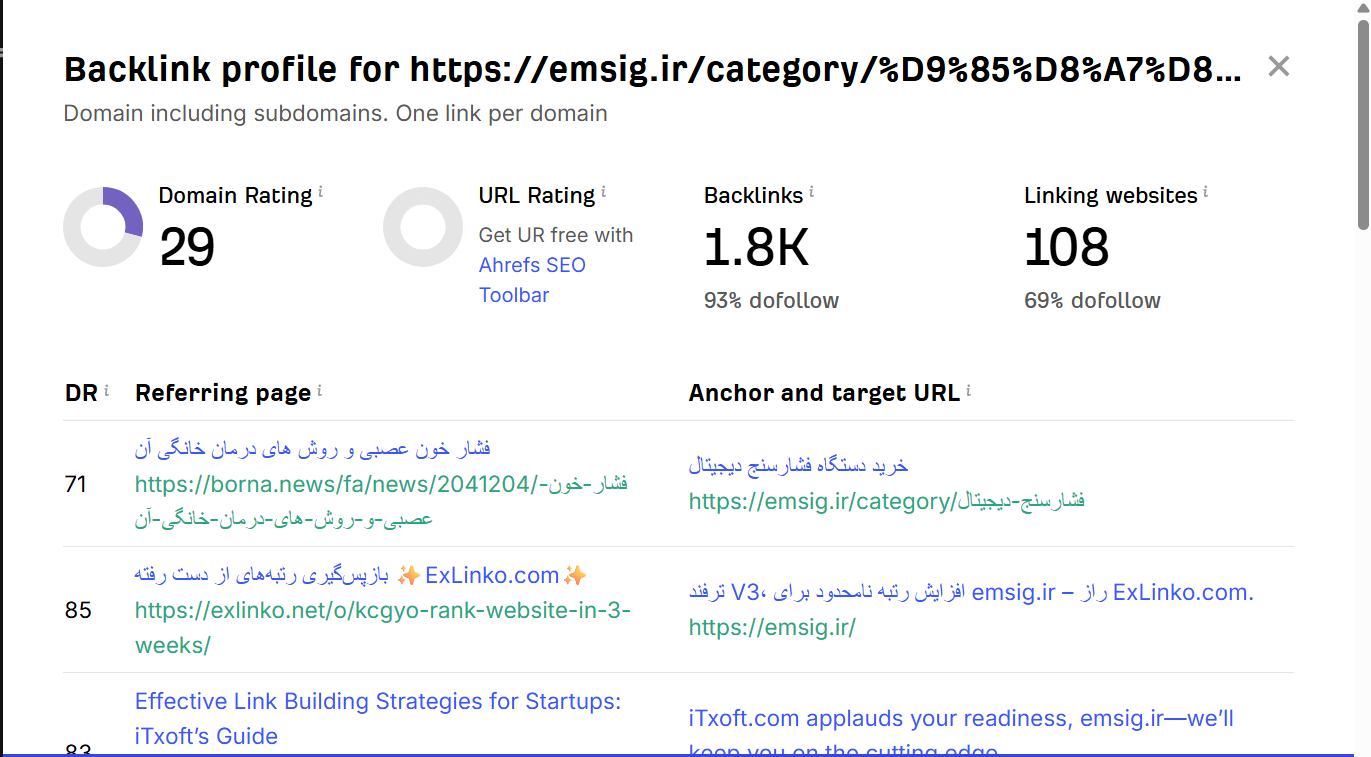Click the ExLinko.com Persian referring page title
This screenshot has width=1371, height=757.
361,575
